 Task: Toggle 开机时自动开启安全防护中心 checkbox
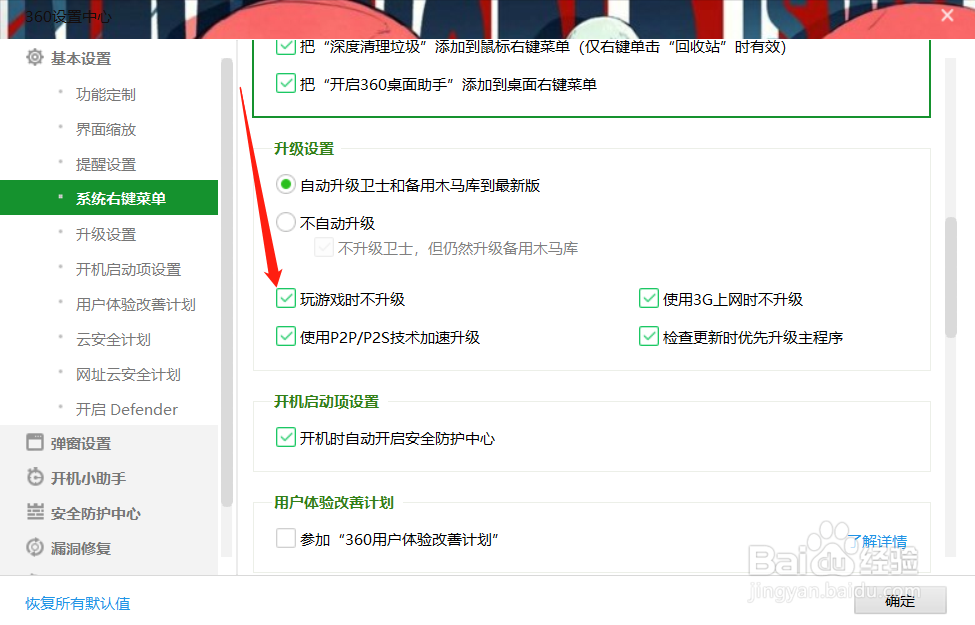(285, 437)
